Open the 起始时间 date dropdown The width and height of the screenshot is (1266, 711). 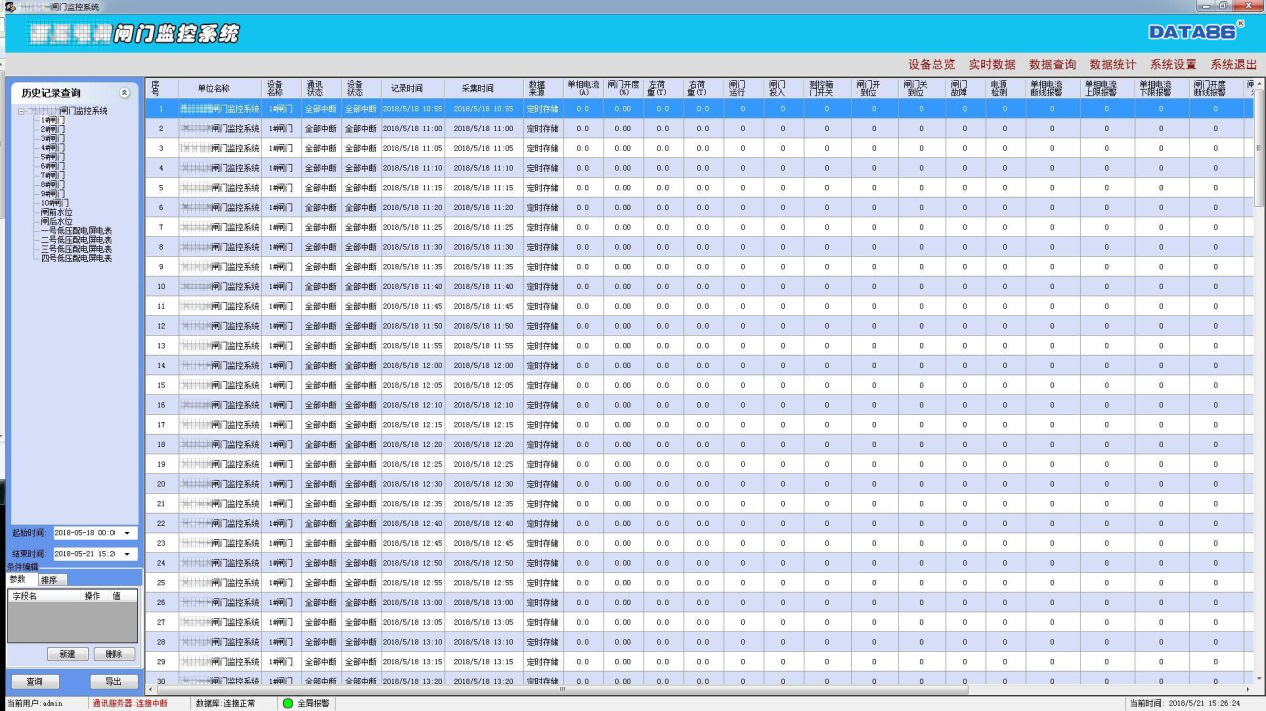click(x=127, y=533)
